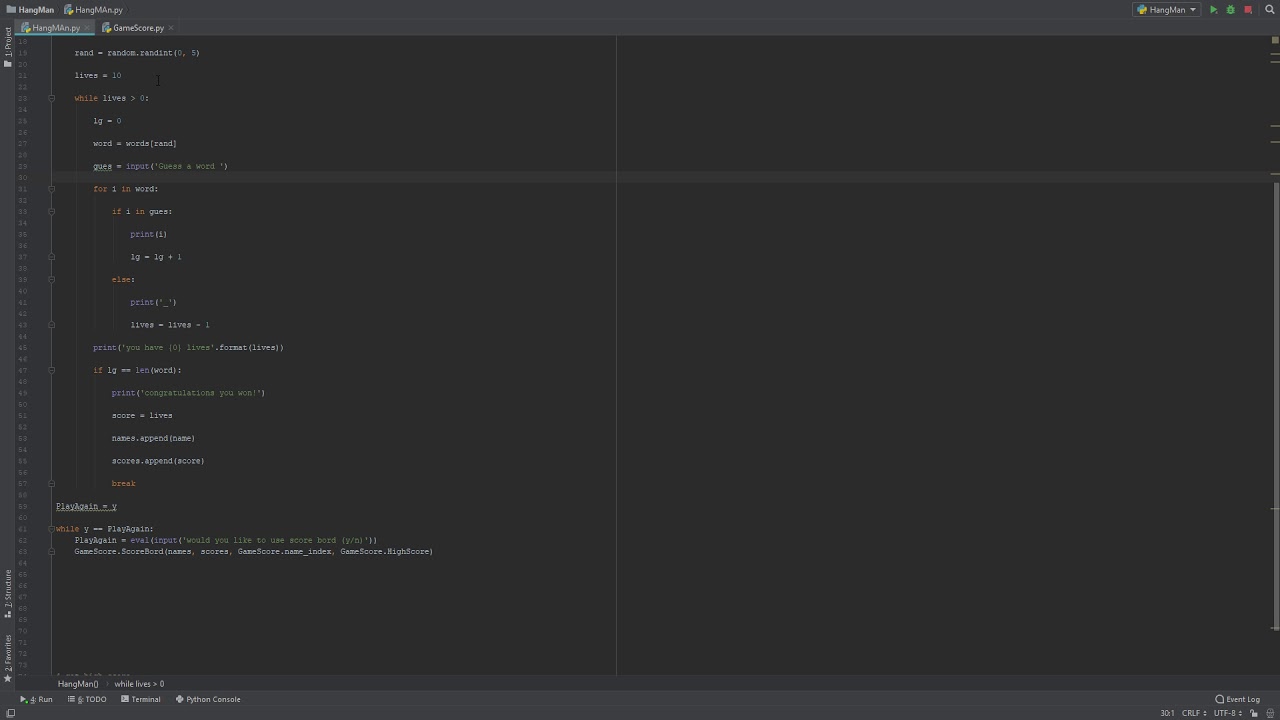The image size is (1280, 720).
Task: Click the 'score = lives' line
Action: (x=142, y=416)
